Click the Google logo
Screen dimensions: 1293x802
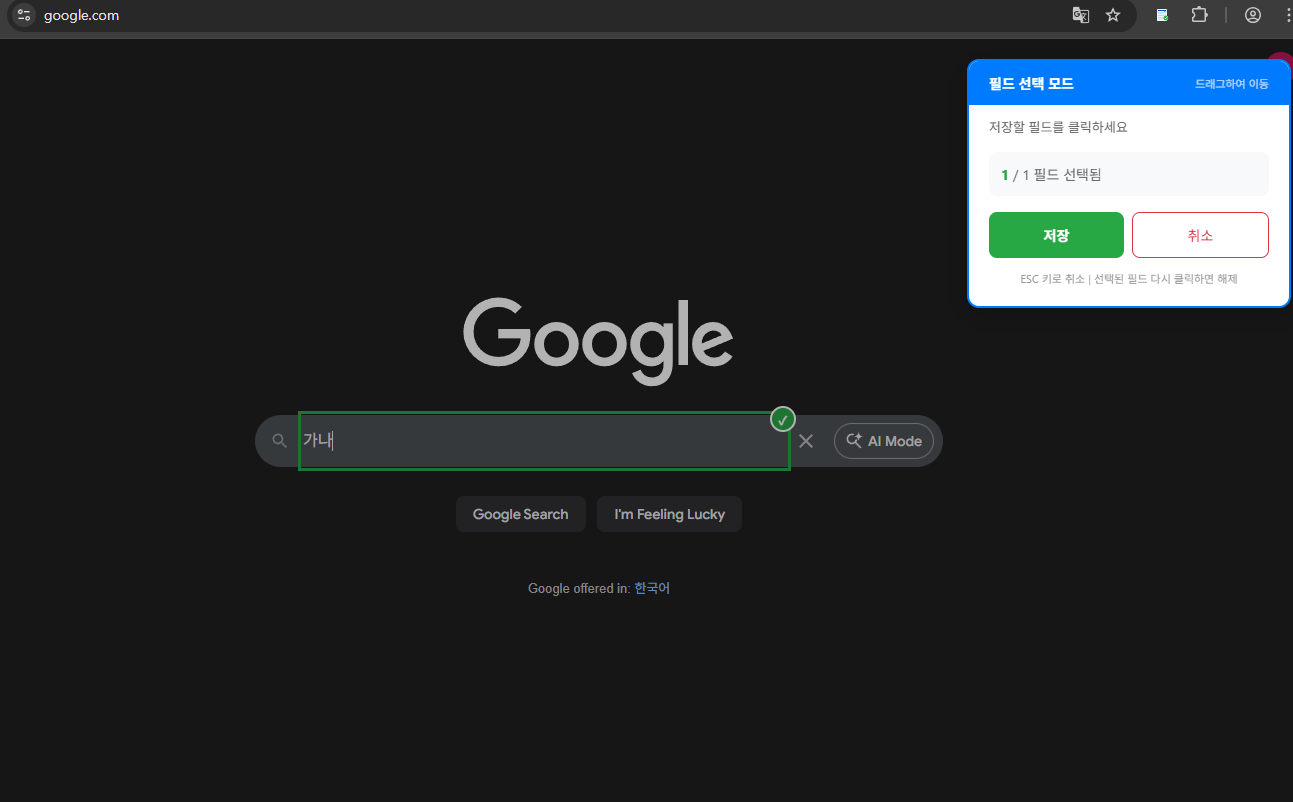598,340
